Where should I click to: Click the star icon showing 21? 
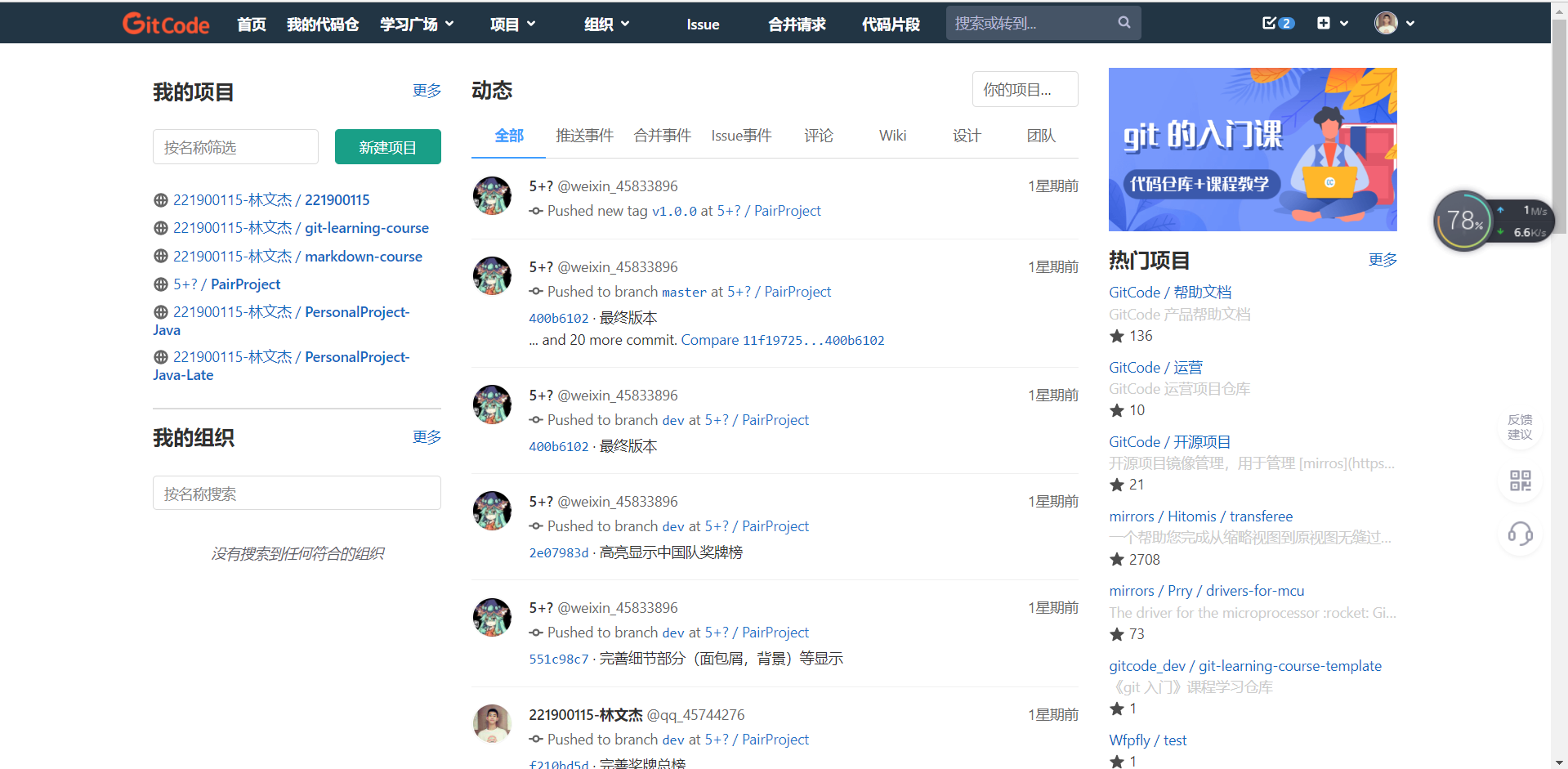tap(1117, 485)
